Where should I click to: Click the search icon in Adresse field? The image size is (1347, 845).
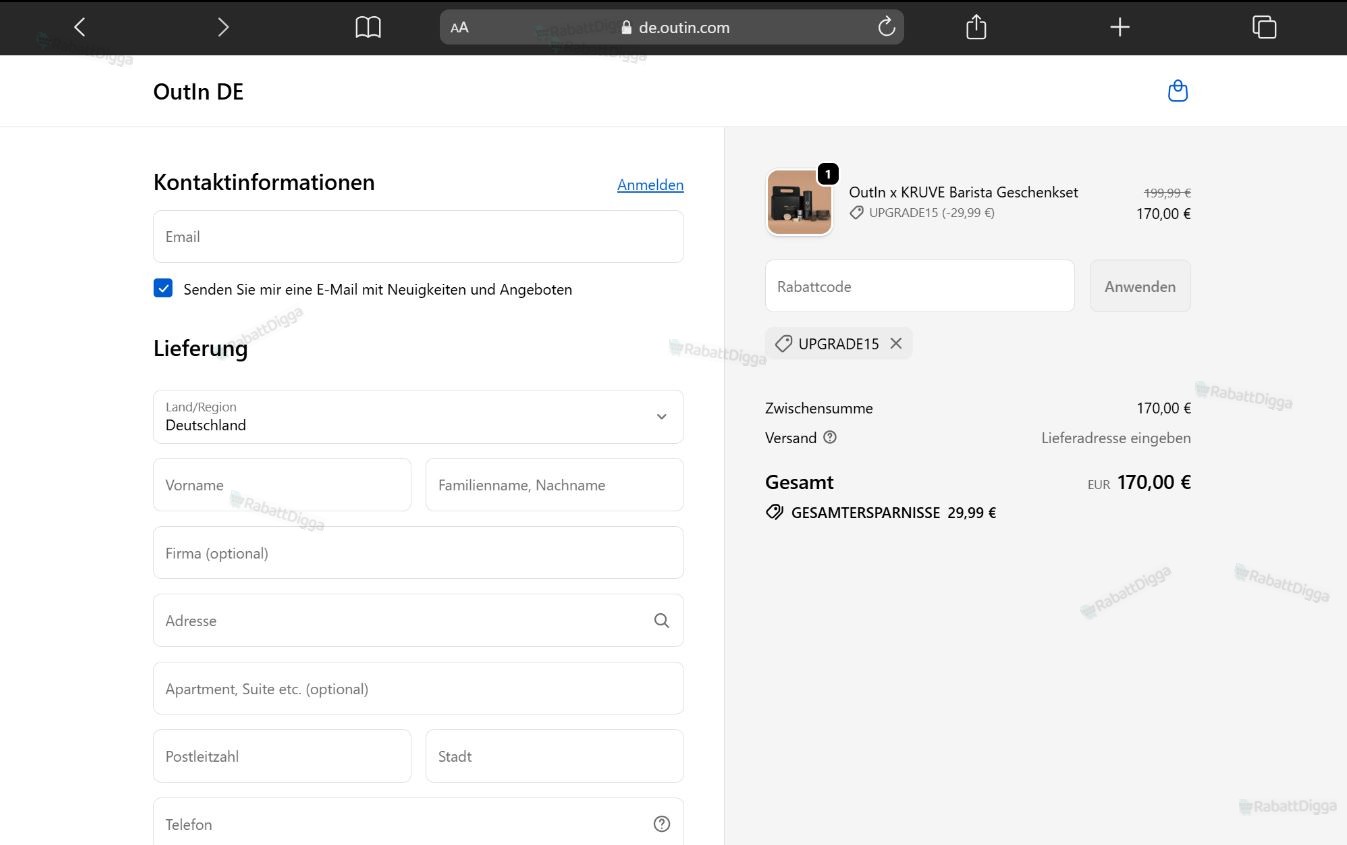(x=661, y=620)
